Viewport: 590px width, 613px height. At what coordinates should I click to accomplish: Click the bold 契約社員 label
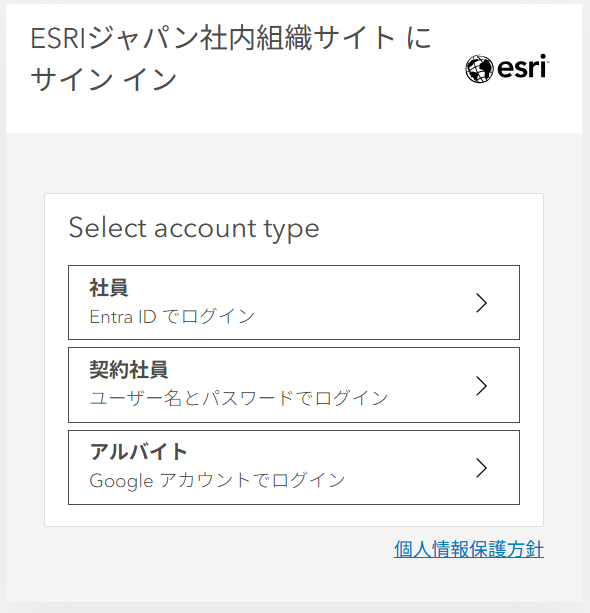129,370
